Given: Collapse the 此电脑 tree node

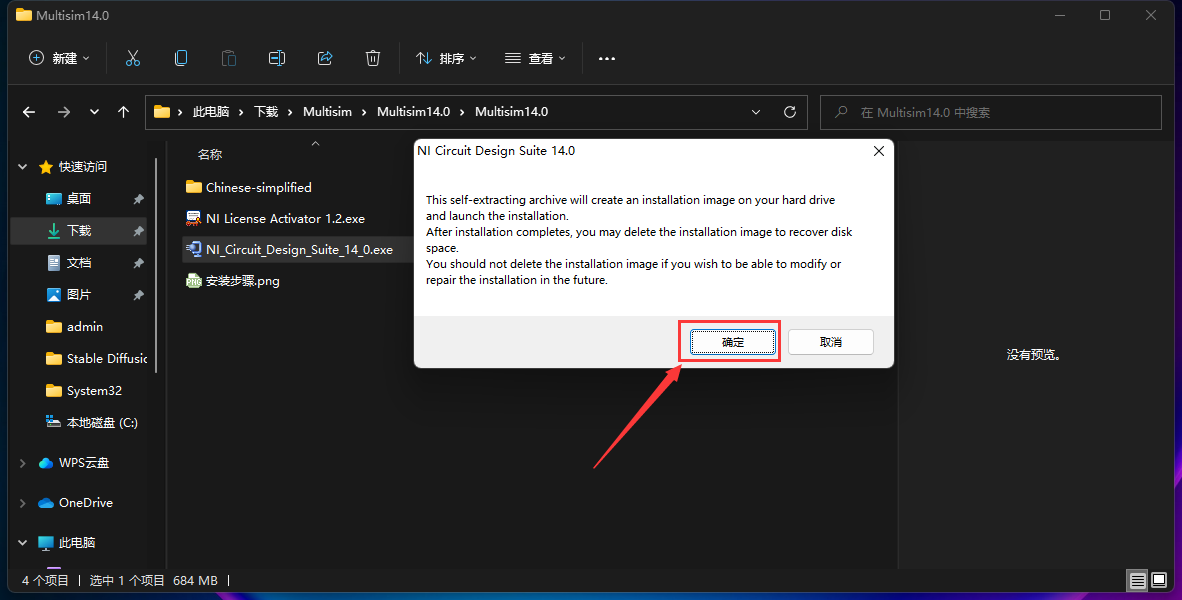Looking at the screenshot, I should [x=23, y=543].
